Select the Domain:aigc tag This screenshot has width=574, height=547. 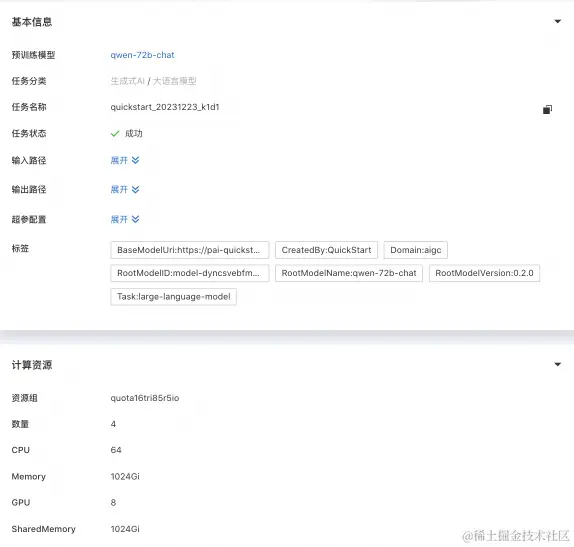point(415,250)
